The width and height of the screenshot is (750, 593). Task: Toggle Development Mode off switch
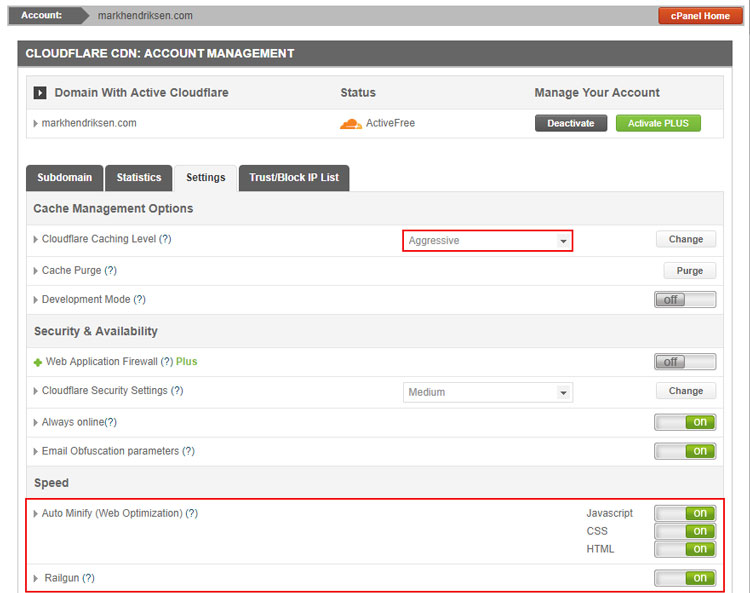(x=685, y=300)
